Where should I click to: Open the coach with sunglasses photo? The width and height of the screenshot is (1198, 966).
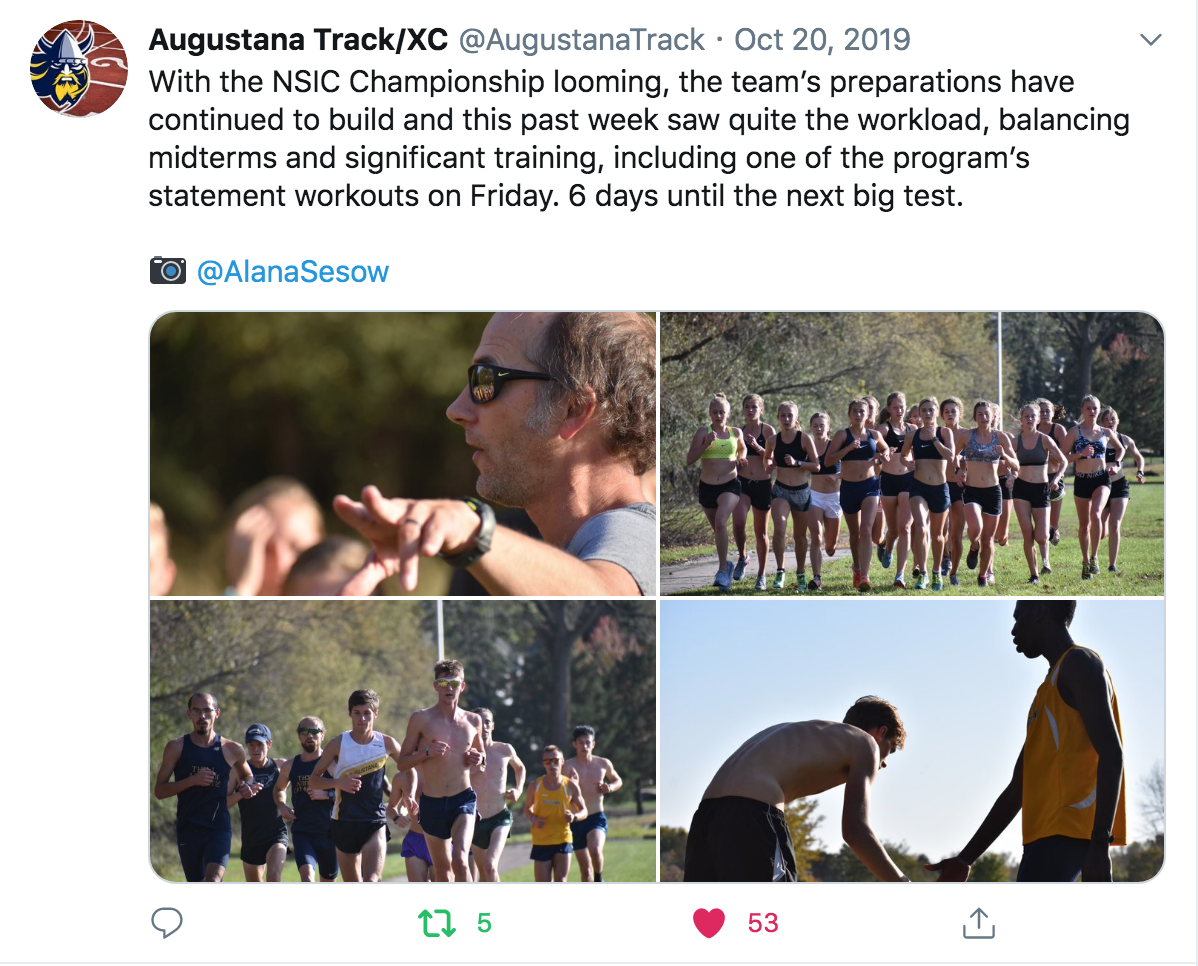pos(403,453)
